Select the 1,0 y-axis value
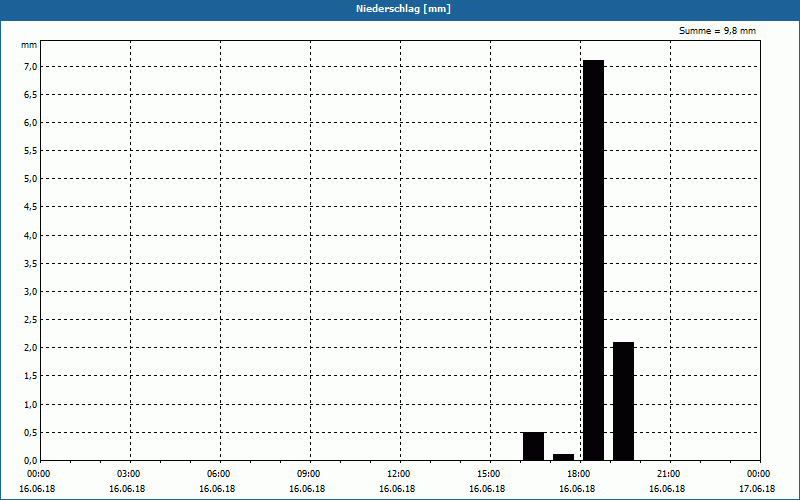This screenshot has height=500, width=800. pos(30,404)
